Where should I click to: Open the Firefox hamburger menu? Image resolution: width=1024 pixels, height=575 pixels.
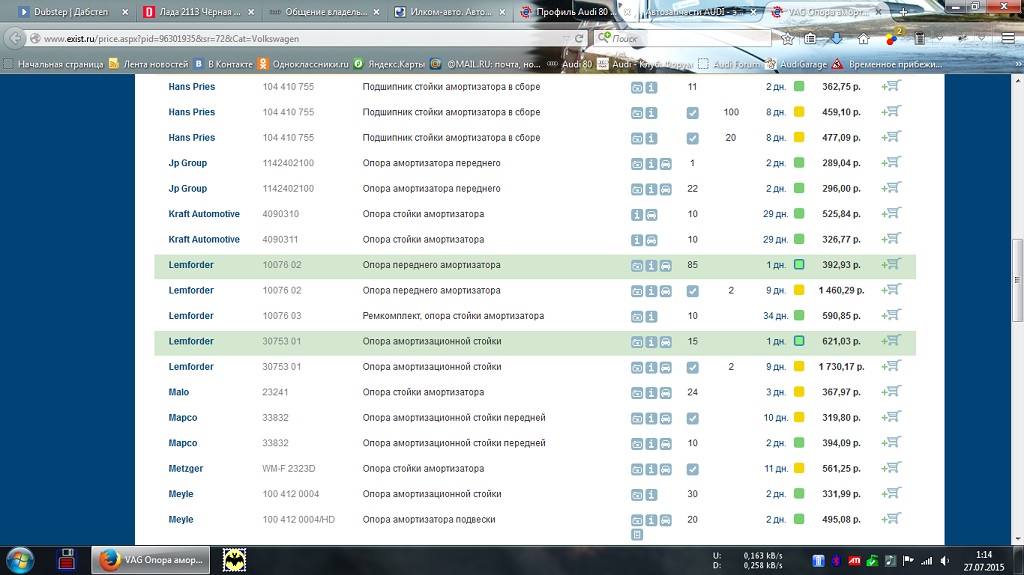pyautogui.click(x=1008, y=39)
